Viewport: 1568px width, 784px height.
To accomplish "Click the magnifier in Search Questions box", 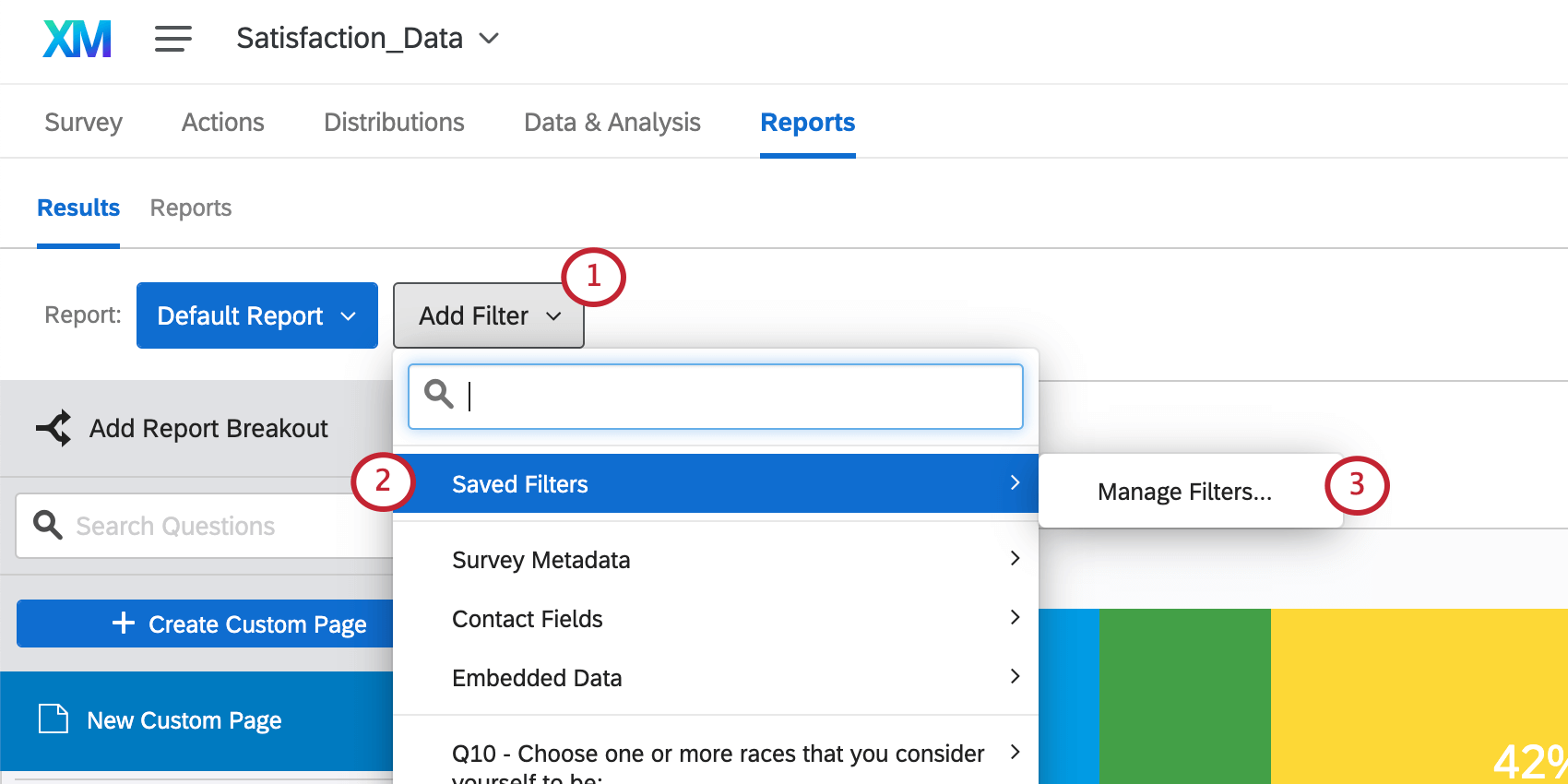I will (x=48, y=525).
